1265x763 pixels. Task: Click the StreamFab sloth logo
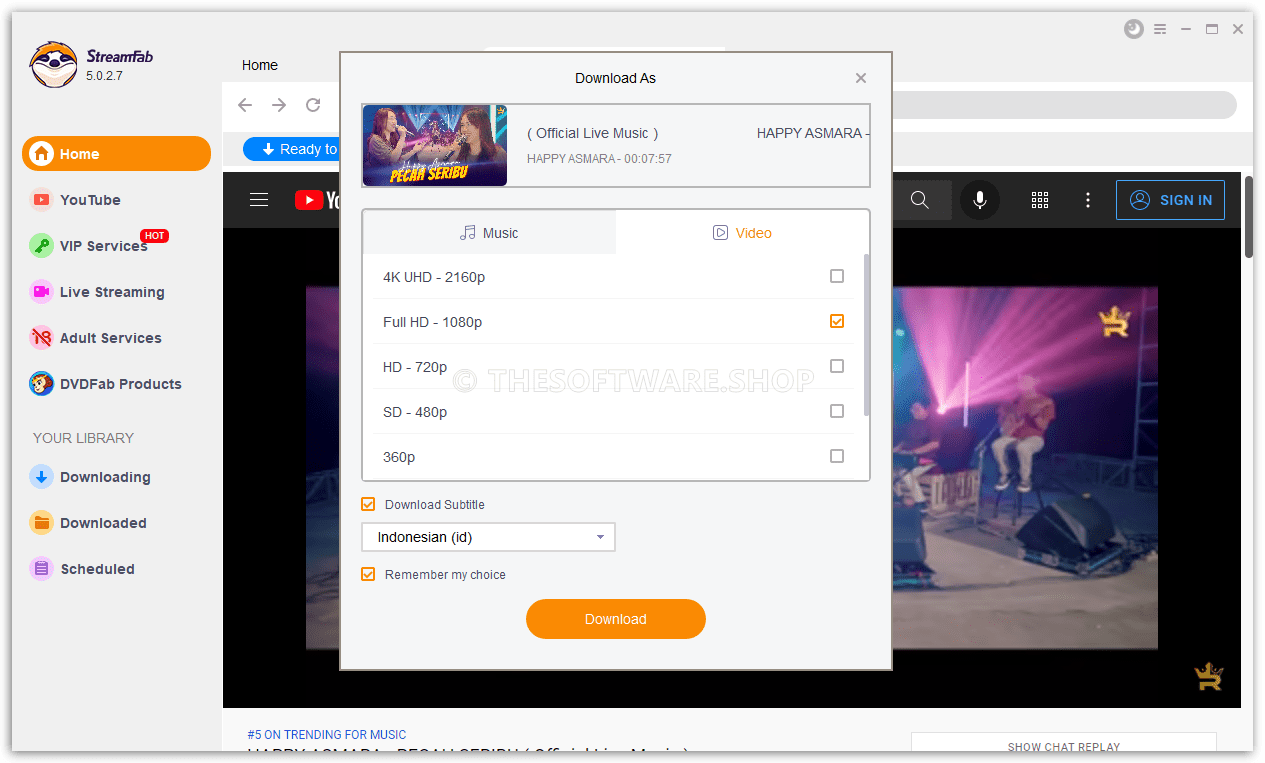pyautogui.click(x=53, y=65)
